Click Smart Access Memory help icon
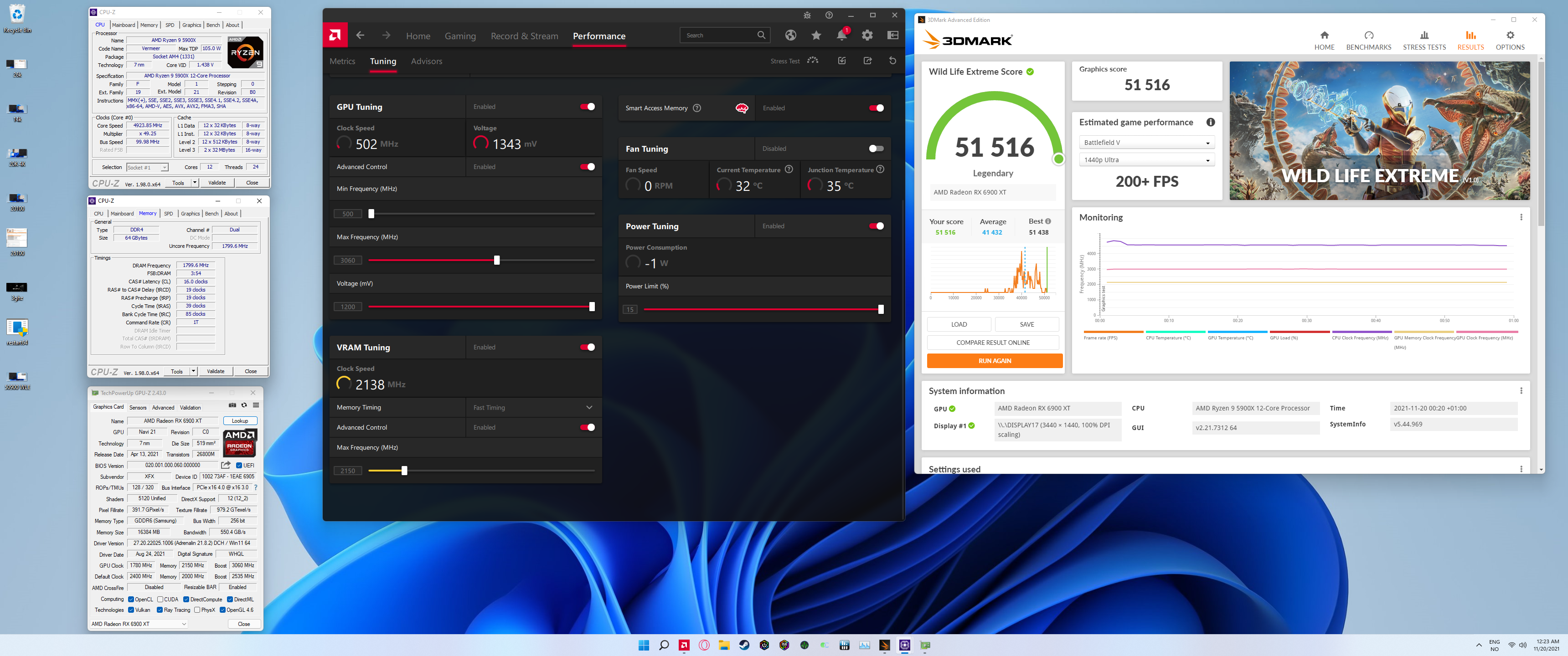1568x656 pixels. point(697,108)
